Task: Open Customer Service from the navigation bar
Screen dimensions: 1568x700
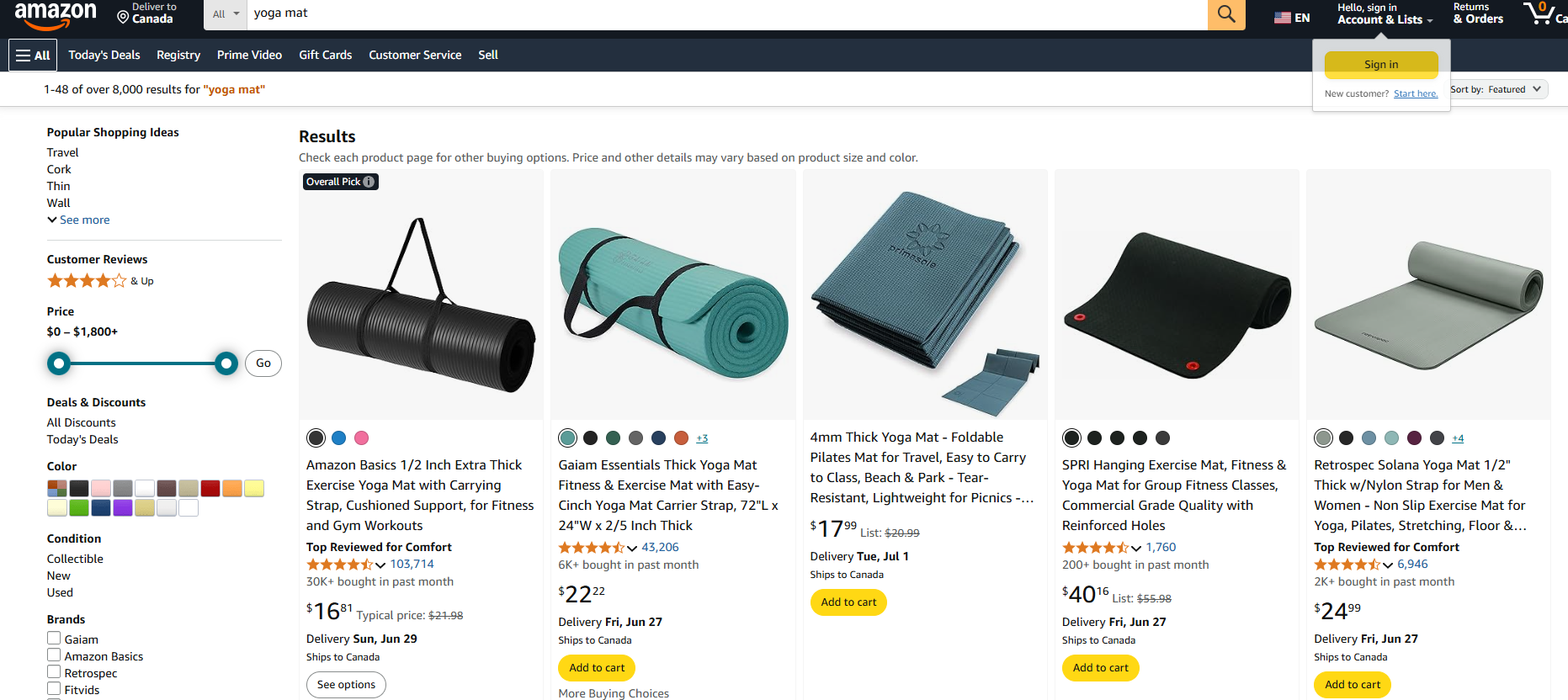Action: click(x=415, y=55)
